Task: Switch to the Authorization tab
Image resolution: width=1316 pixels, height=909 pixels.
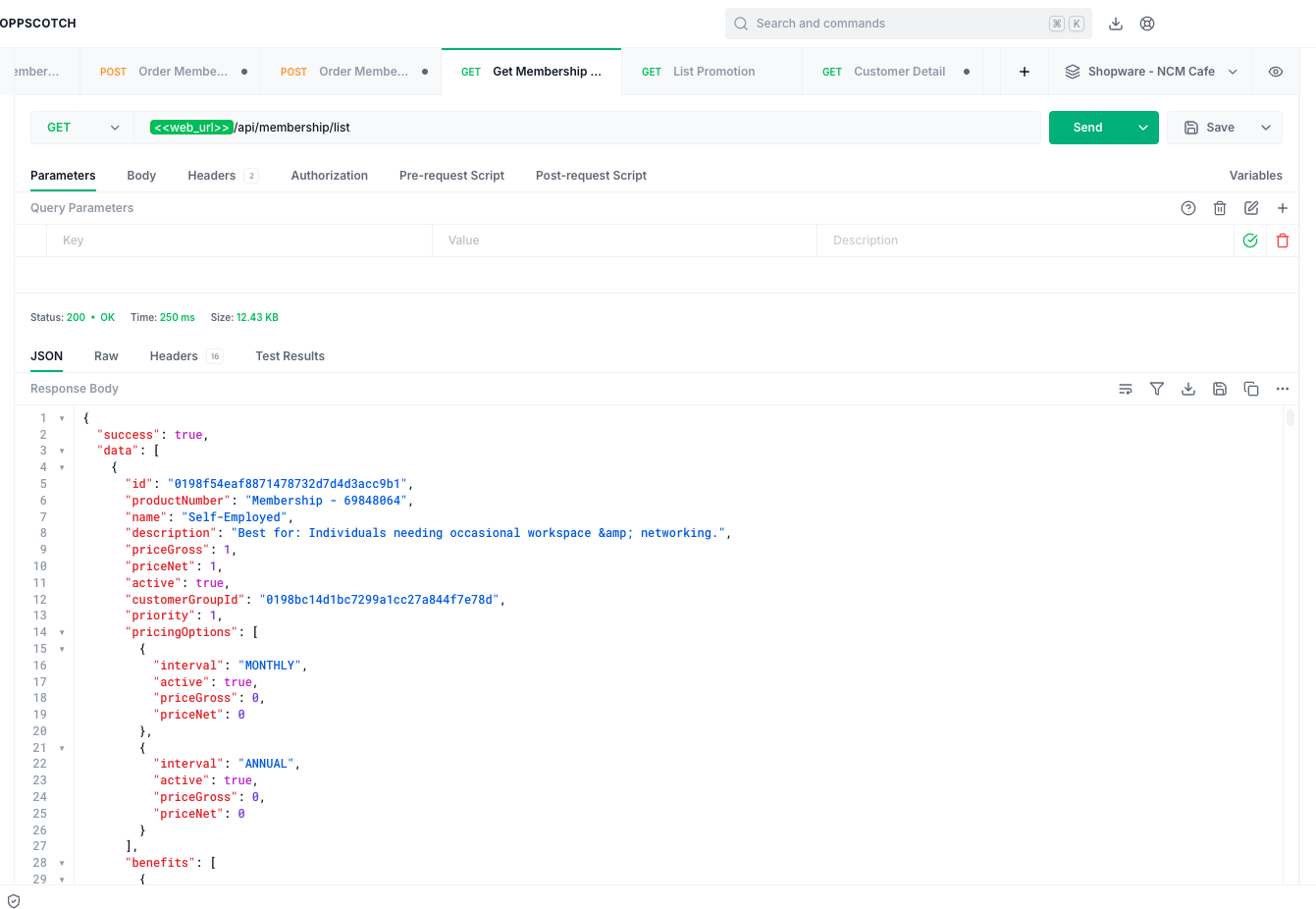Action: pyautogui.click(x=329, y=176)
